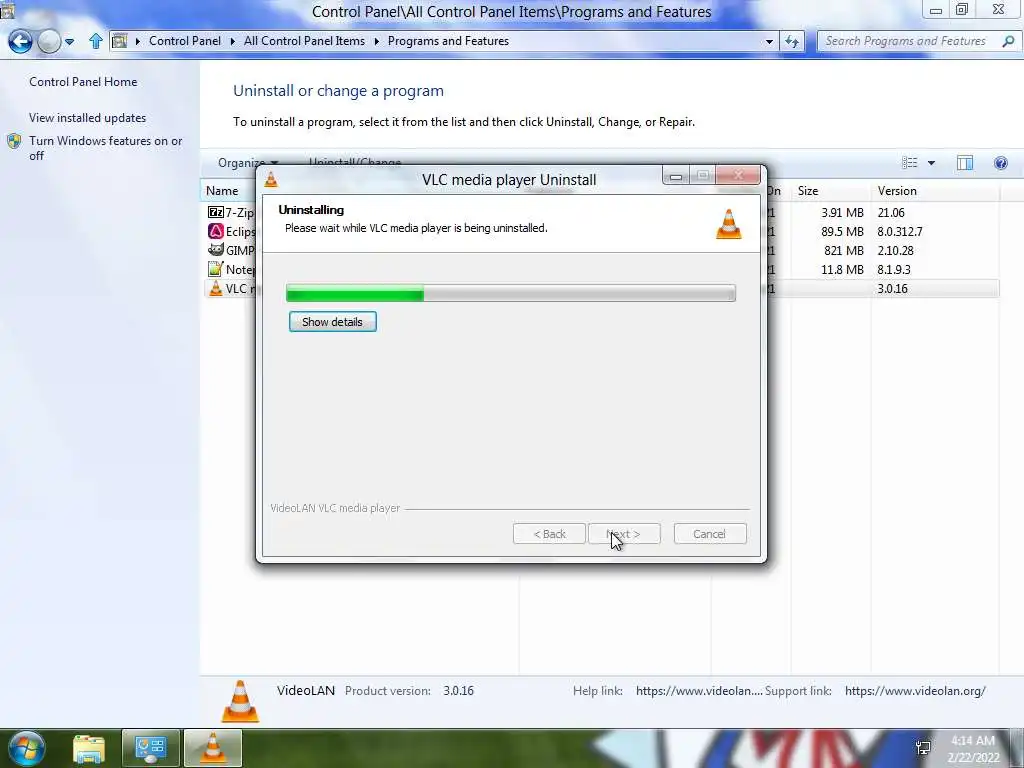Click the version 8.1.9.3 cell

[893, 269]
